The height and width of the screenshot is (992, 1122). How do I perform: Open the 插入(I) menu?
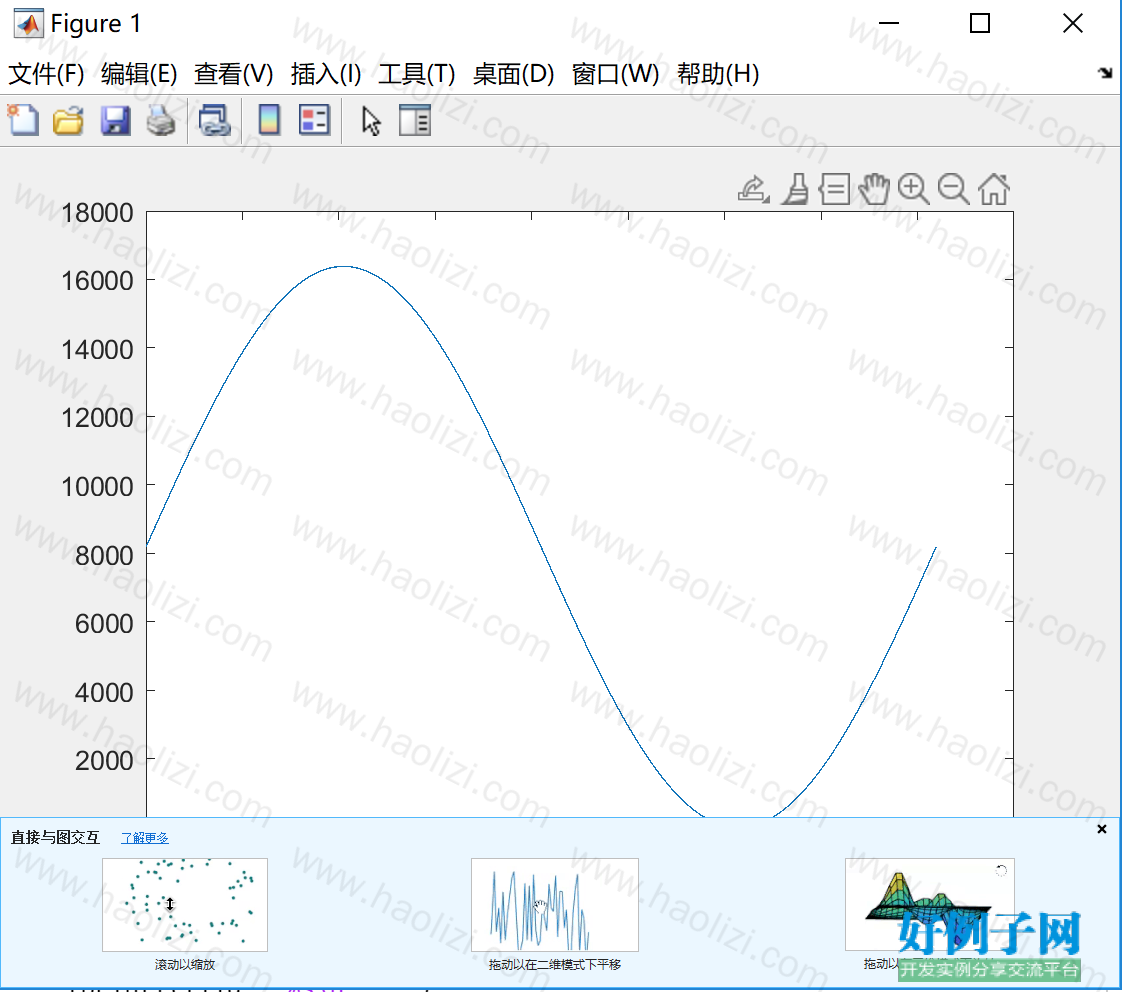(326, 74)
